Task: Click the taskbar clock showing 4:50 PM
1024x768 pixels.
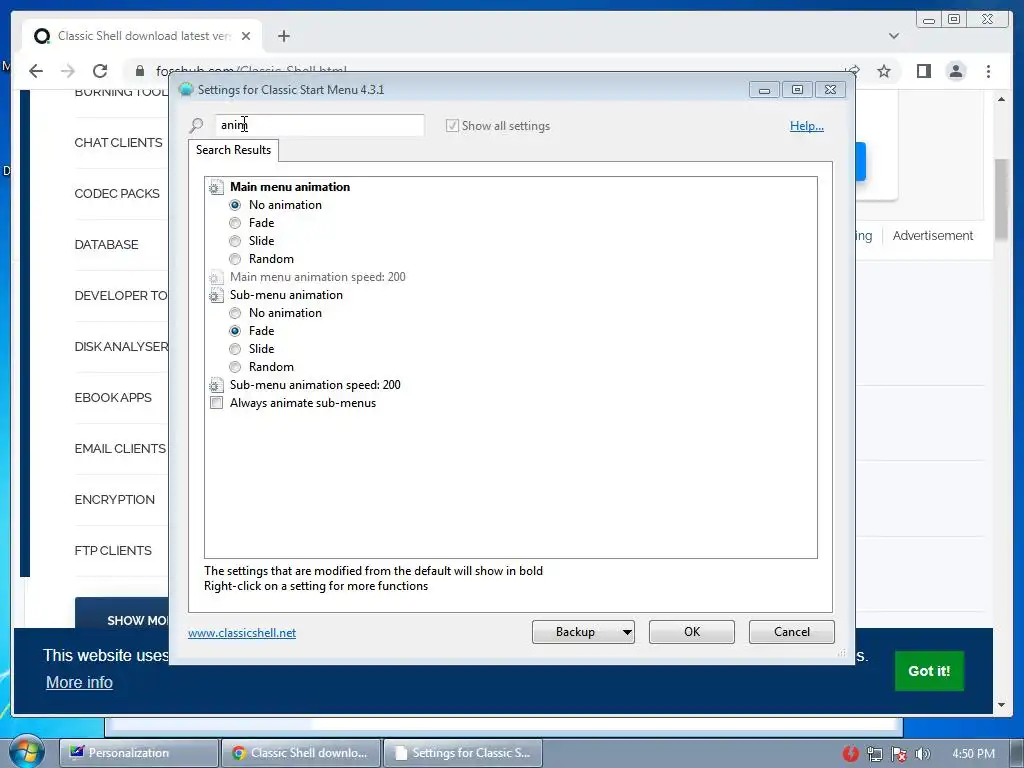Action: point(973,754)
